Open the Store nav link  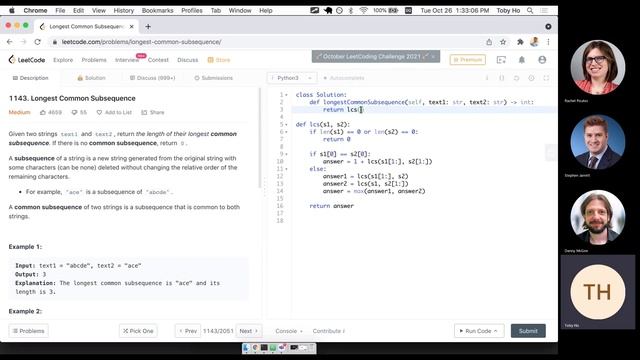pos(219,60)
